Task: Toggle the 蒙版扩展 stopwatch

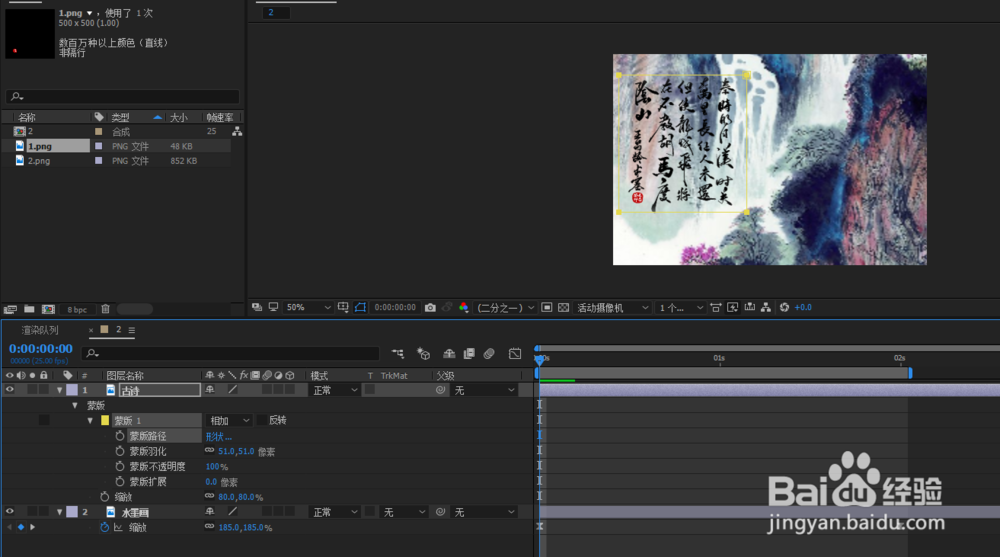Action: pyautogui.click(x=120, y=482)
